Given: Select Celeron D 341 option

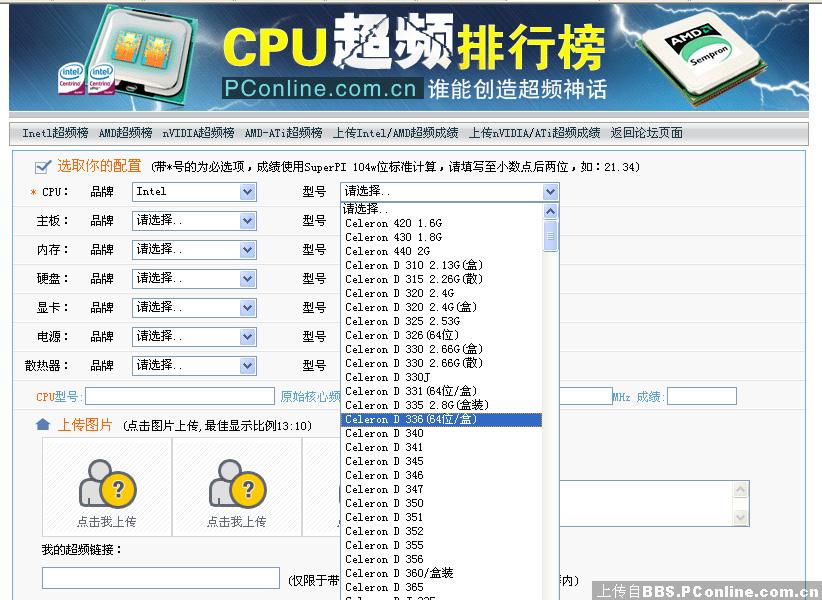Looking at the screenshot, I should tap(441, 448).
